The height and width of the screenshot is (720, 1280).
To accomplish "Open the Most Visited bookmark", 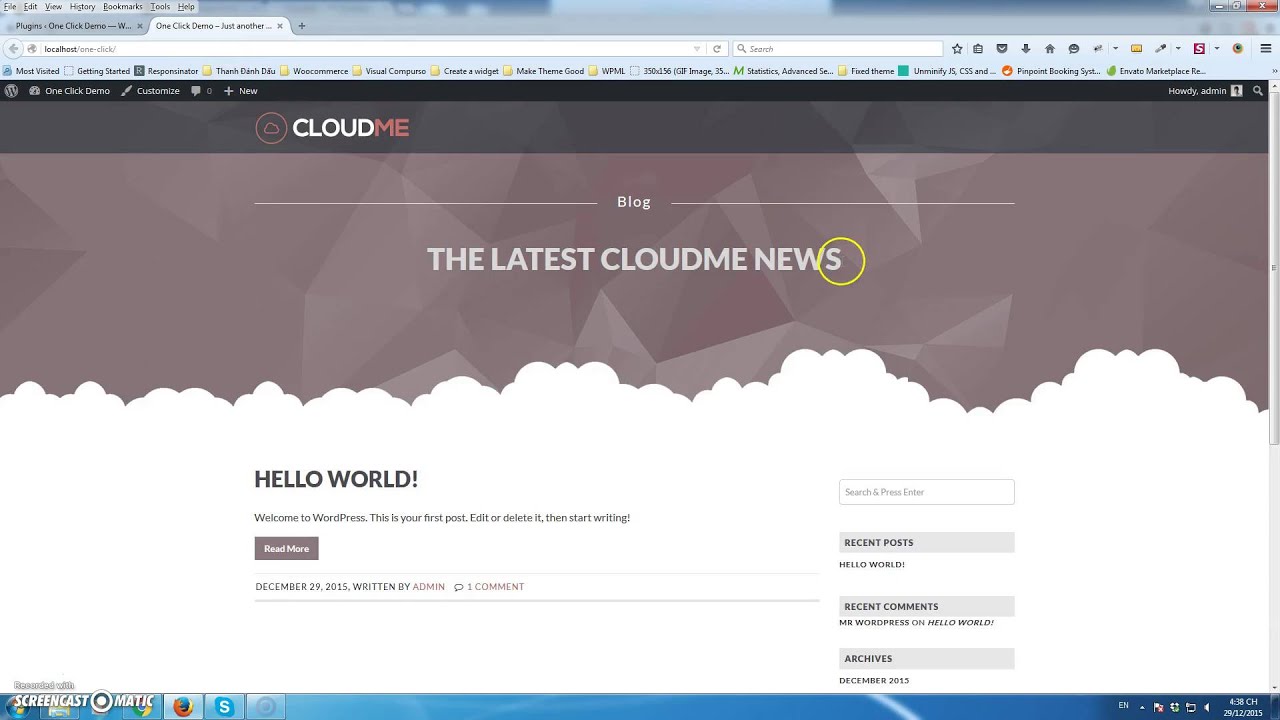I will (32, 71).
